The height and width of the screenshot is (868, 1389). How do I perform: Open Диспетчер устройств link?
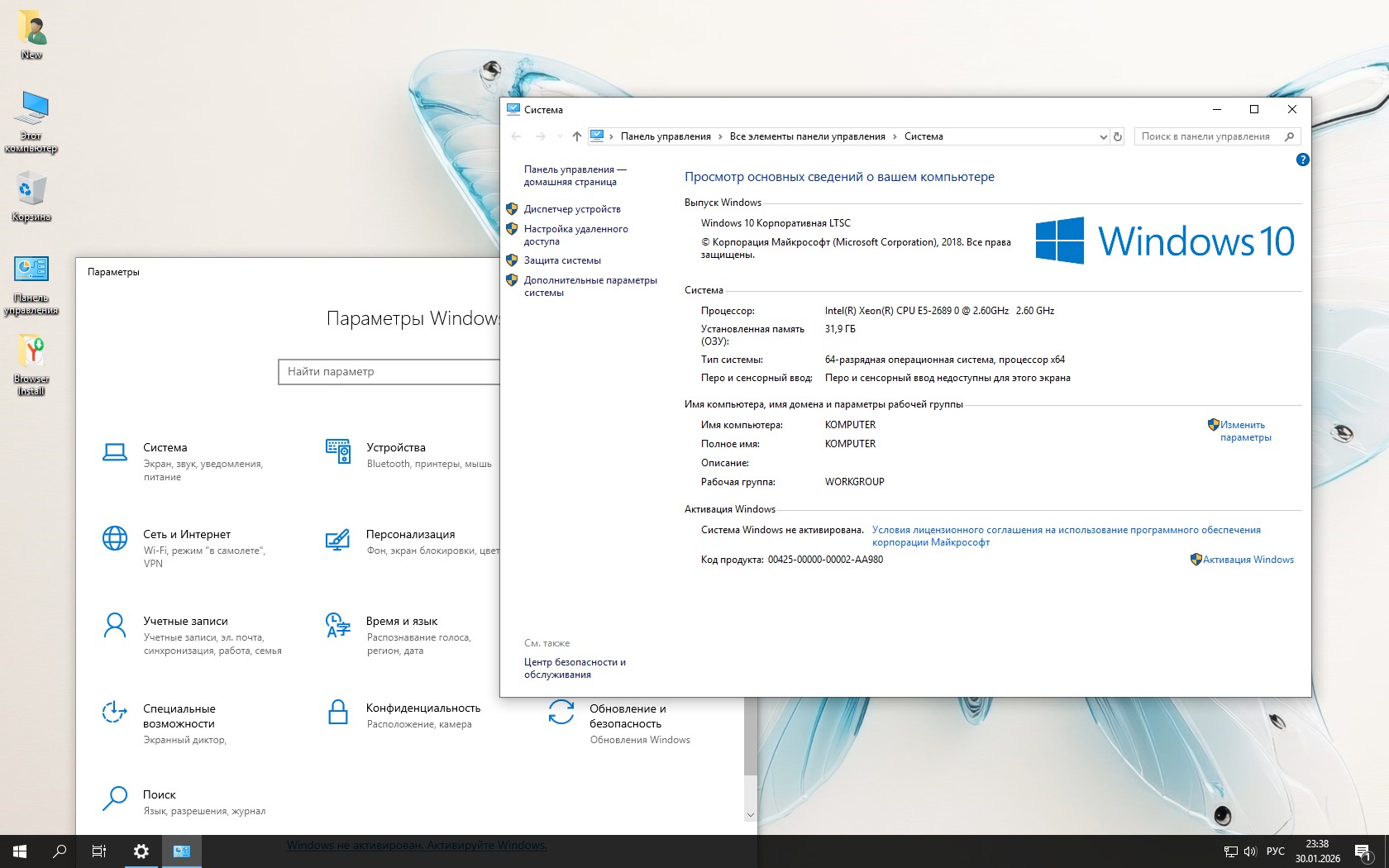click(571, 209)
